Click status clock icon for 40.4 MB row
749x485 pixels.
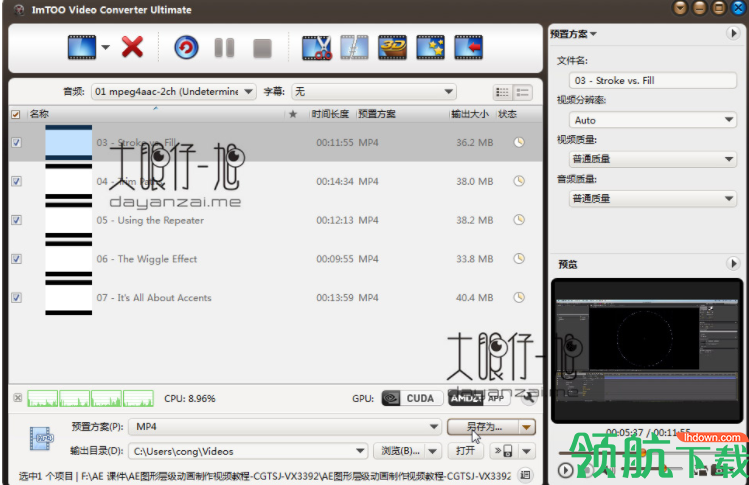[519, 297]
